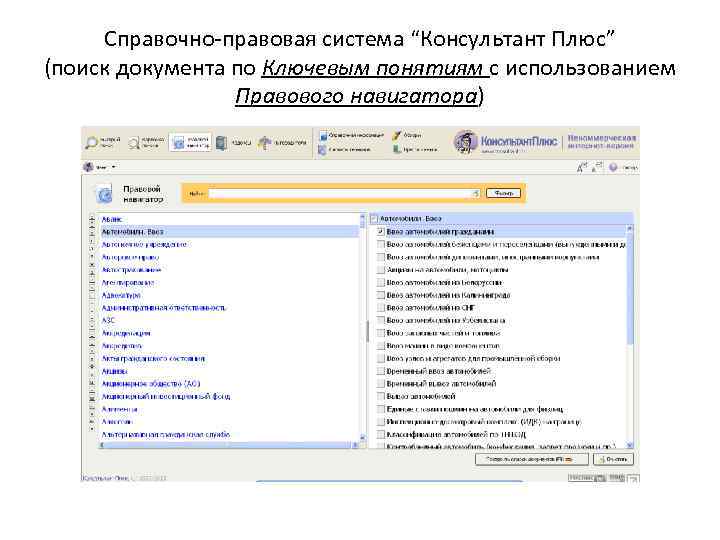The height and width of the screenshot is (540, 720).
Task: Select Авторское право entry
Action: 130,257
